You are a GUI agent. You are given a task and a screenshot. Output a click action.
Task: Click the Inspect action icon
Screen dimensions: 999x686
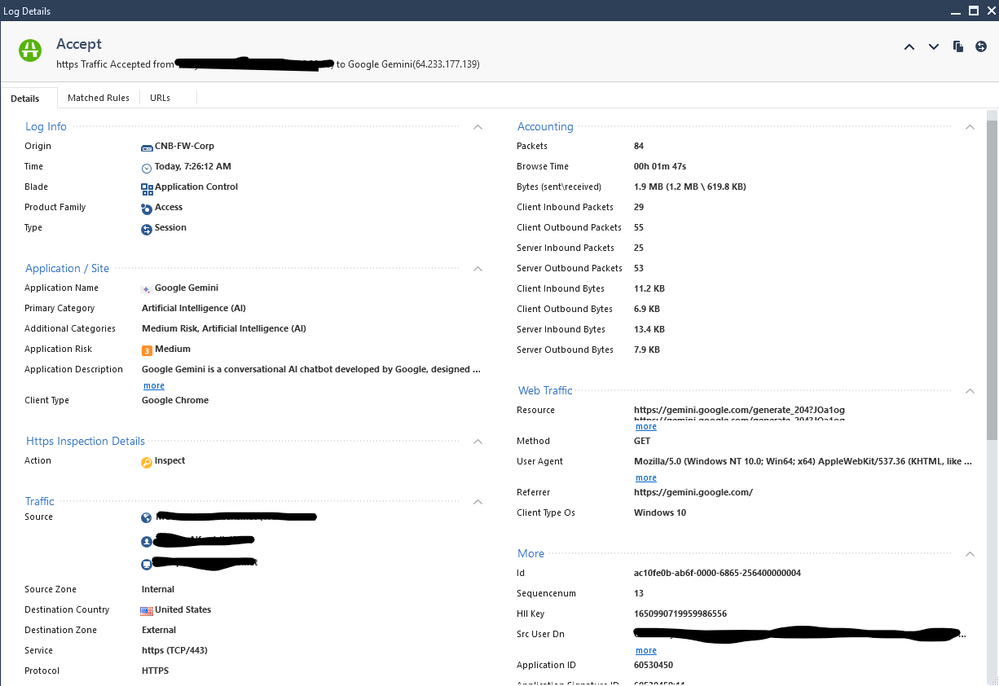click(x=147, y=462)
